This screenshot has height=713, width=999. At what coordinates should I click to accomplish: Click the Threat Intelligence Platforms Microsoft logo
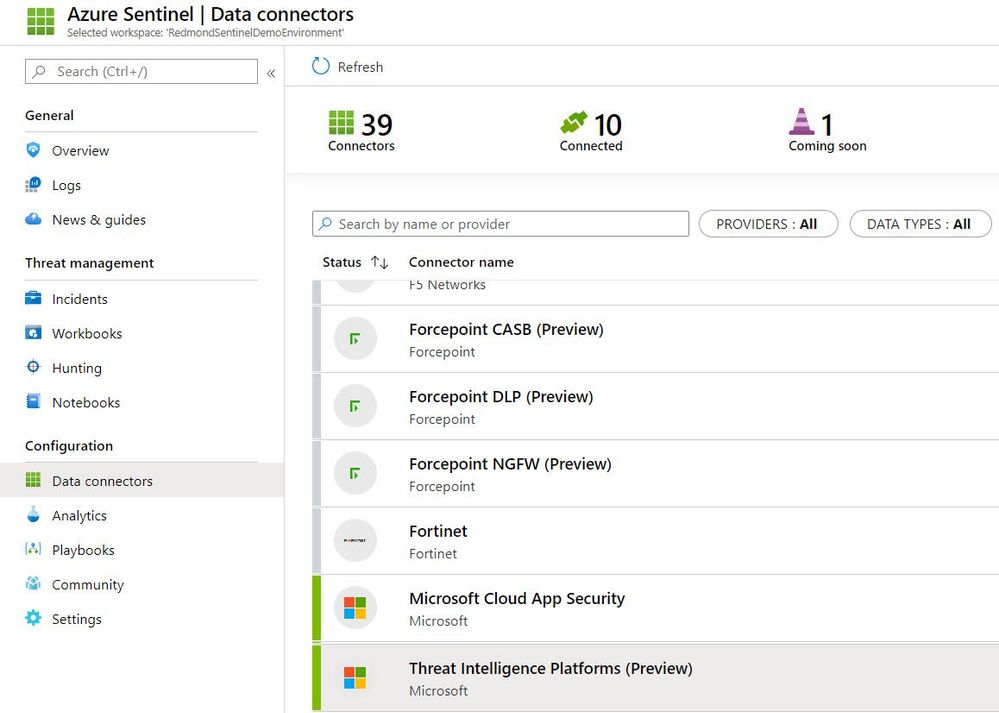(355, 678)
